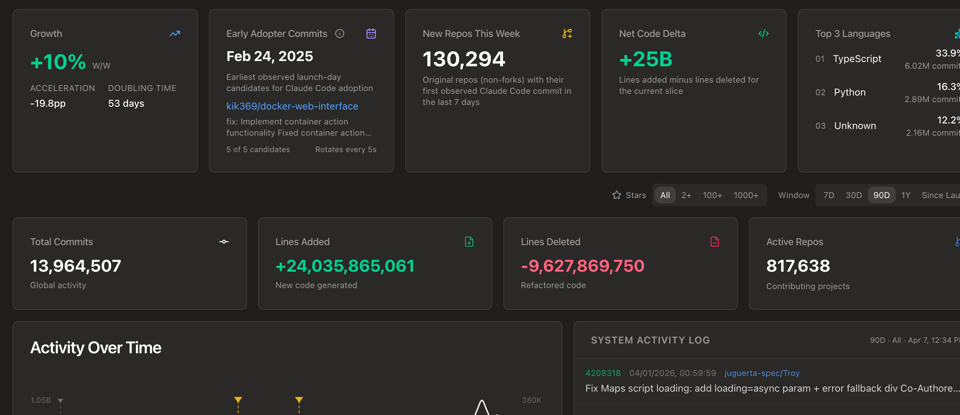Click the 817,638 active repos value
Screen dimensions: 960x415
pyautogui.click(x=798, y=266)
